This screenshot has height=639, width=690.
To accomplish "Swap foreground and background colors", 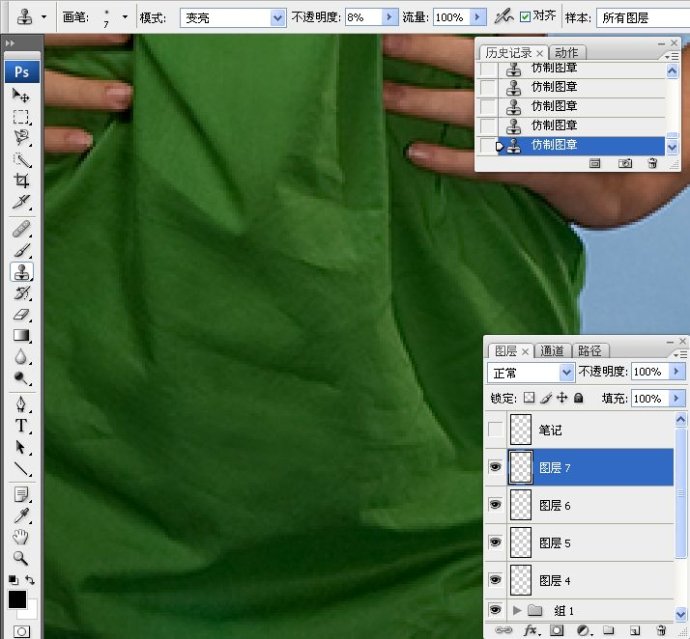I will tap(30, 580).
